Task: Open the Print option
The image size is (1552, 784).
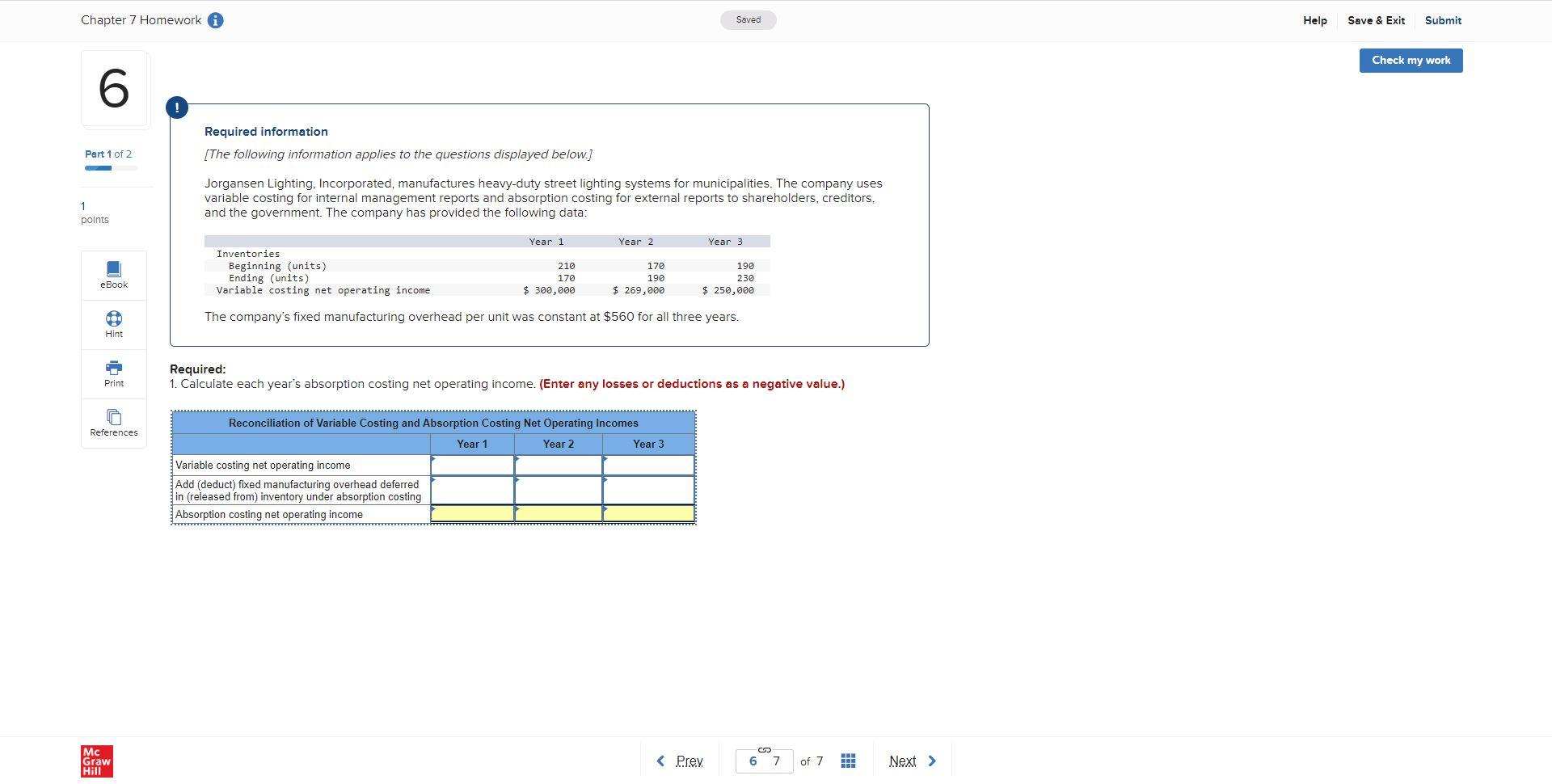Action: point(113,373)
